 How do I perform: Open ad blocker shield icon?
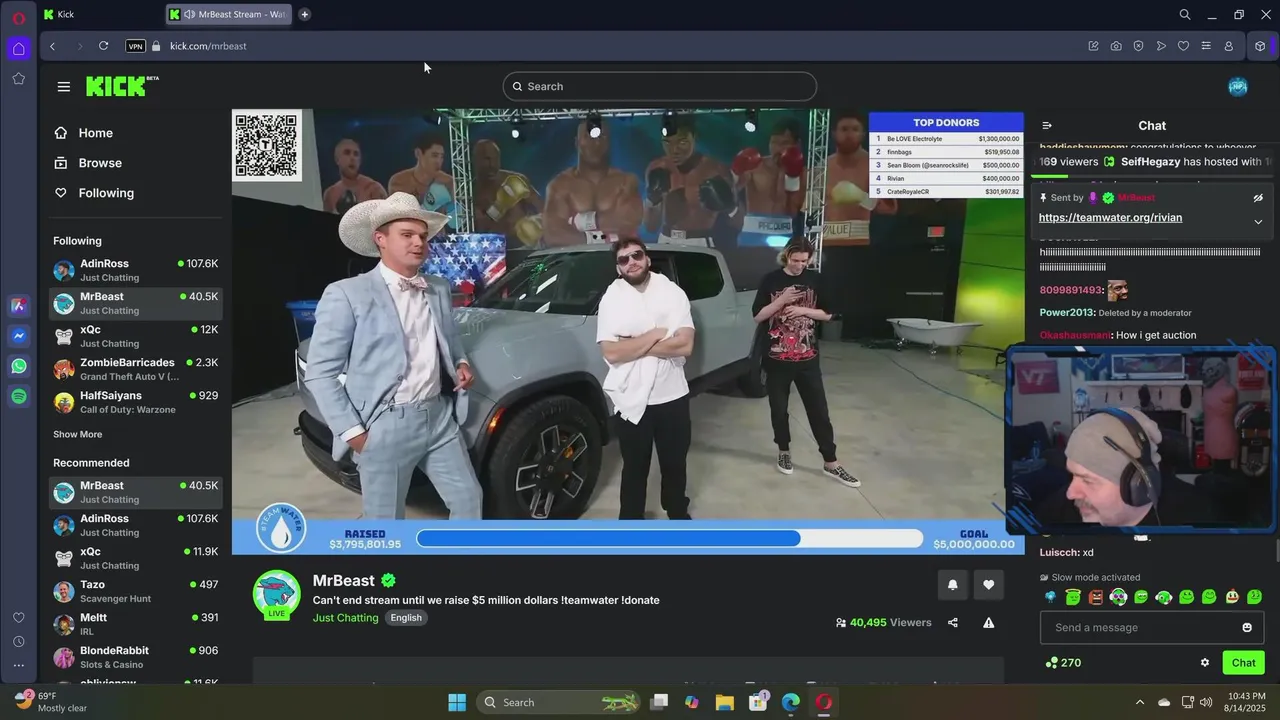[1138, 46]
